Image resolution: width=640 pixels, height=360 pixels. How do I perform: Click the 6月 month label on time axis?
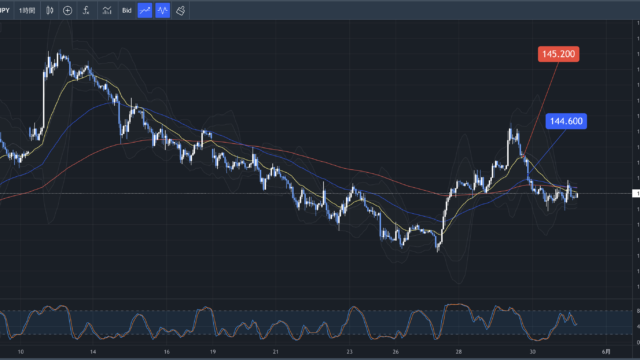607,351
